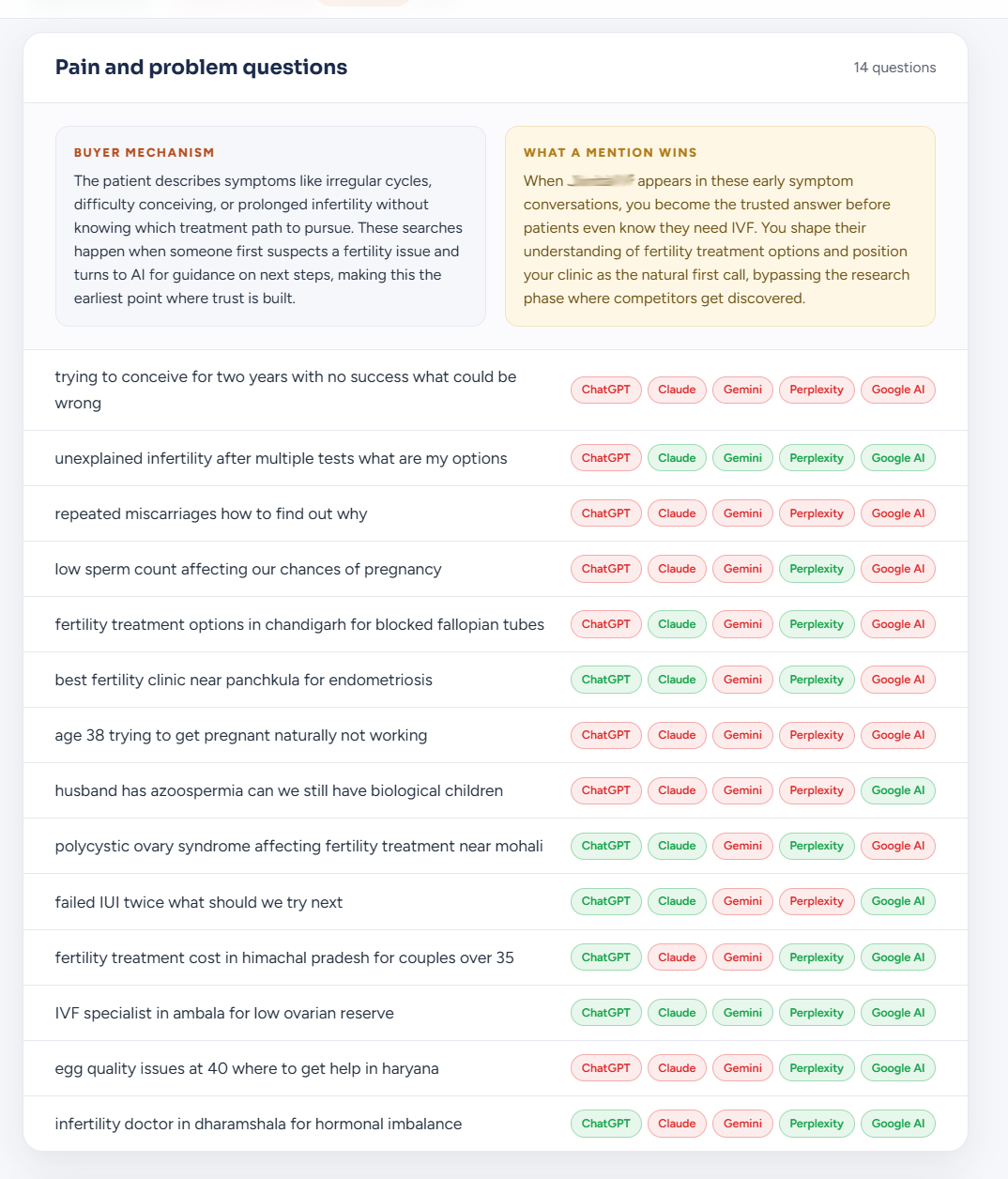Click Perplexity badge for age 38 question
The image size is (1008, 1179).
(x=817, y=735)
